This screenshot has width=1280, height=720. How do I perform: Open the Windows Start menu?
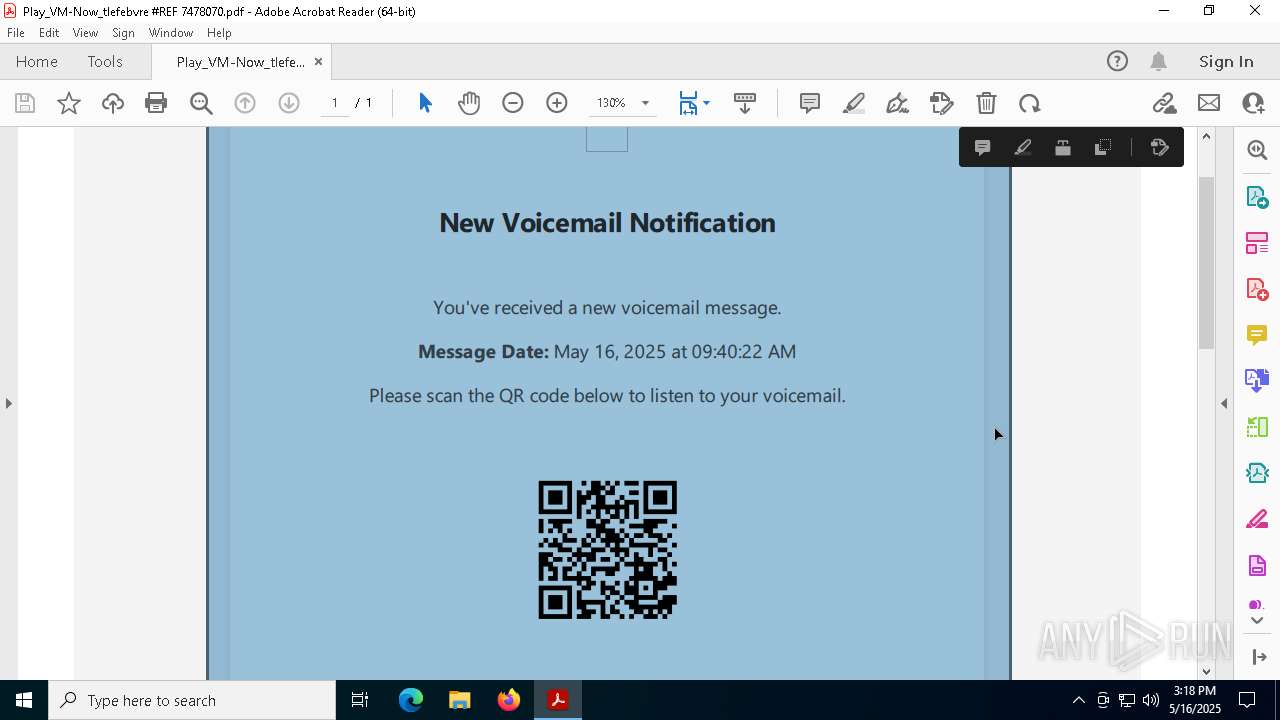click(x=24, y=700)
